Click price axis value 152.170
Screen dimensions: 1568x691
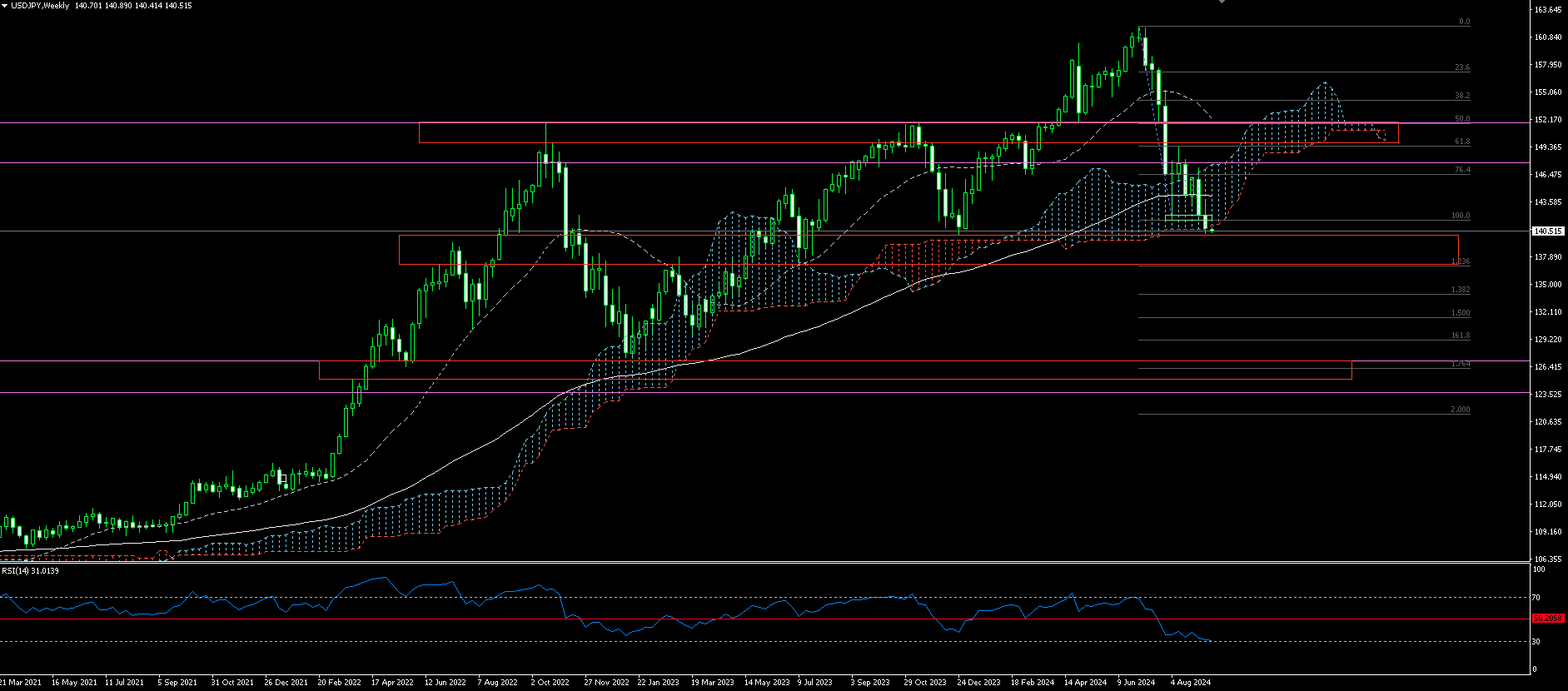click(x=1548, y=120)
